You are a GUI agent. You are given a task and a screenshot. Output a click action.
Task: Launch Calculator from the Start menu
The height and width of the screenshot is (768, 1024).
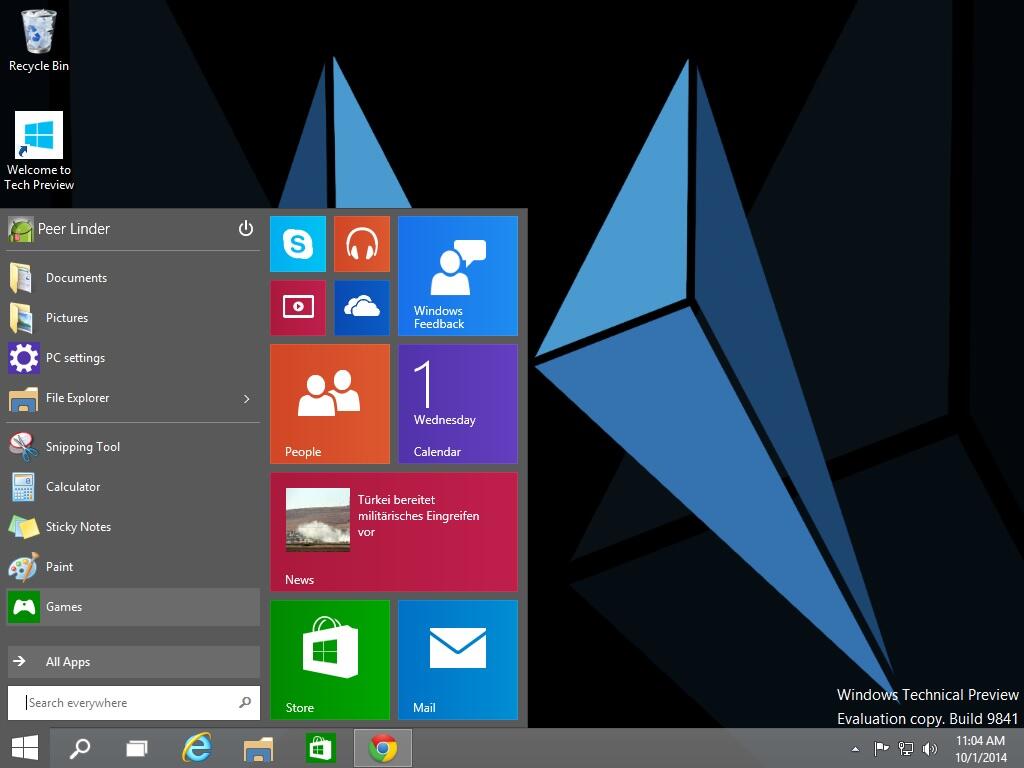133,487
